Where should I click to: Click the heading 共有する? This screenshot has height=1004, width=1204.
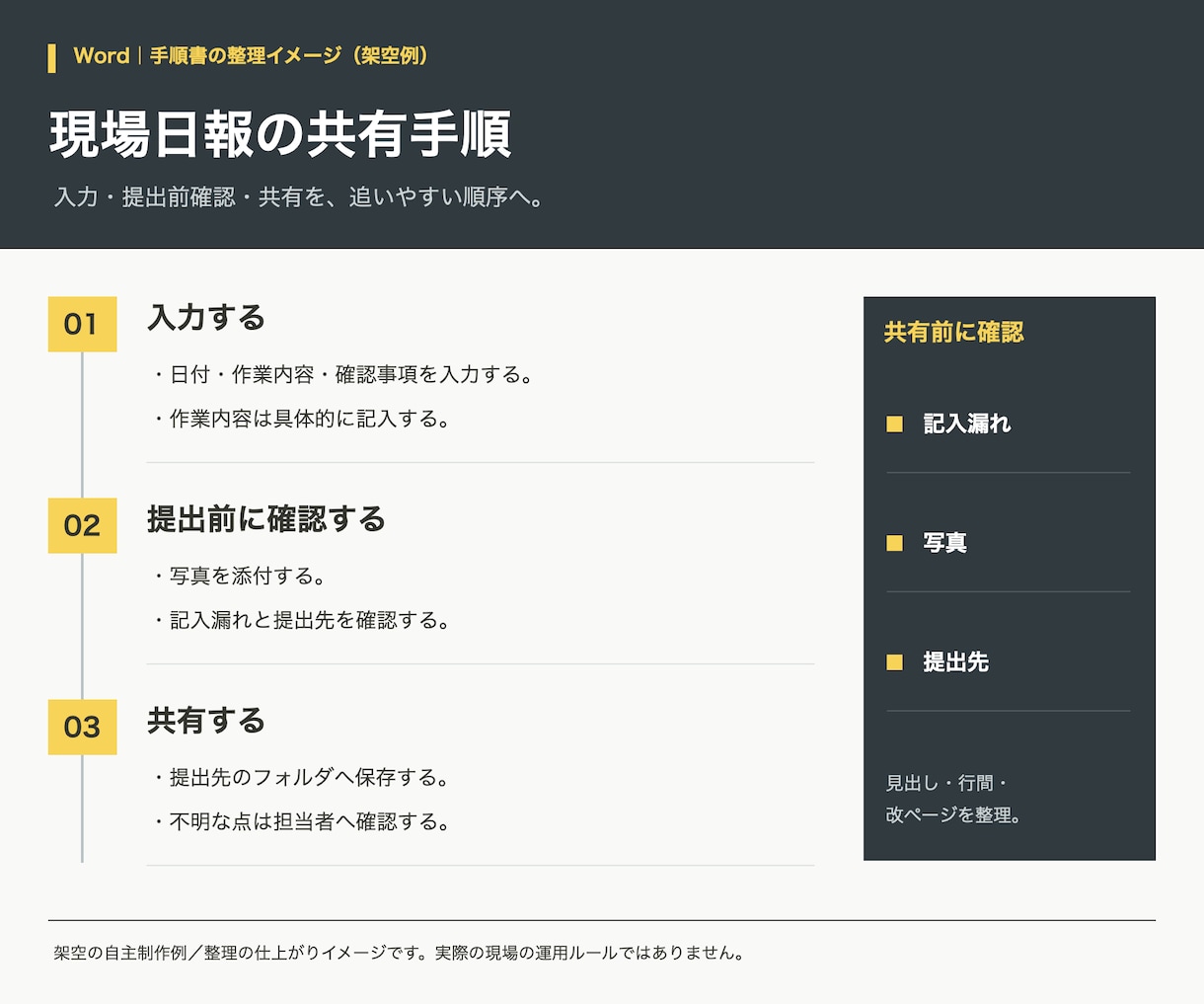206,721
